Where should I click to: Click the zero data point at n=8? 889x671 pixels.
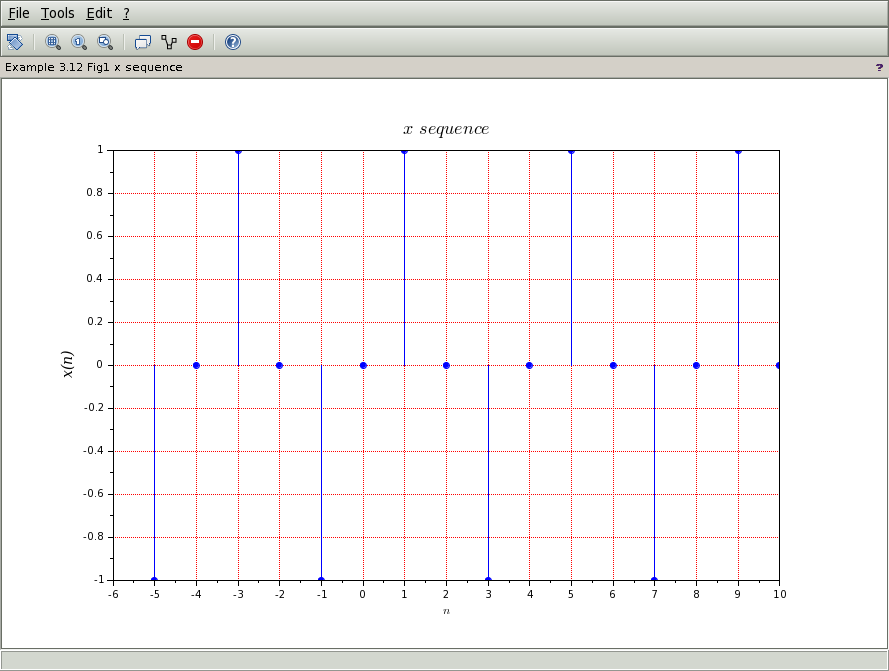tap(696, 365)
